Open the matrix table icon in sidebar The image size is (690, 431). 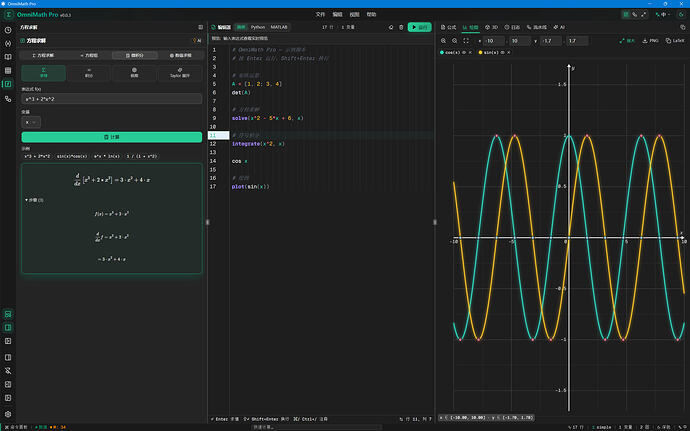click(8, 70)
